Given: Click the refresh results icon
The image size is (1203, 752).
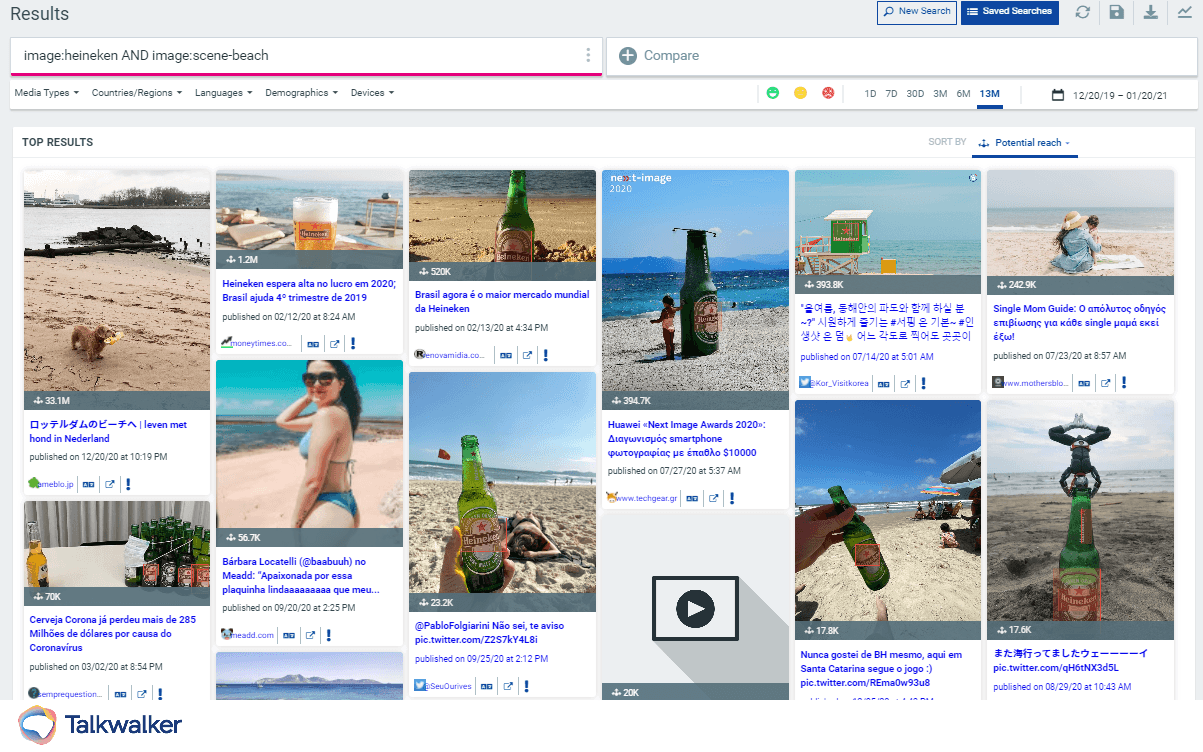Looking at the screenshot, I should point(1082,12).
